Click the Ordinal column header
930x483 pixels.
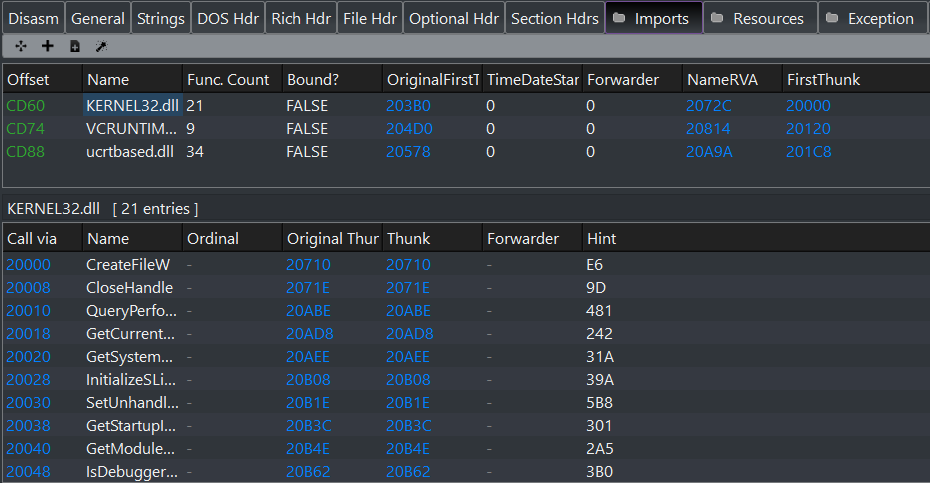point(232,239)
